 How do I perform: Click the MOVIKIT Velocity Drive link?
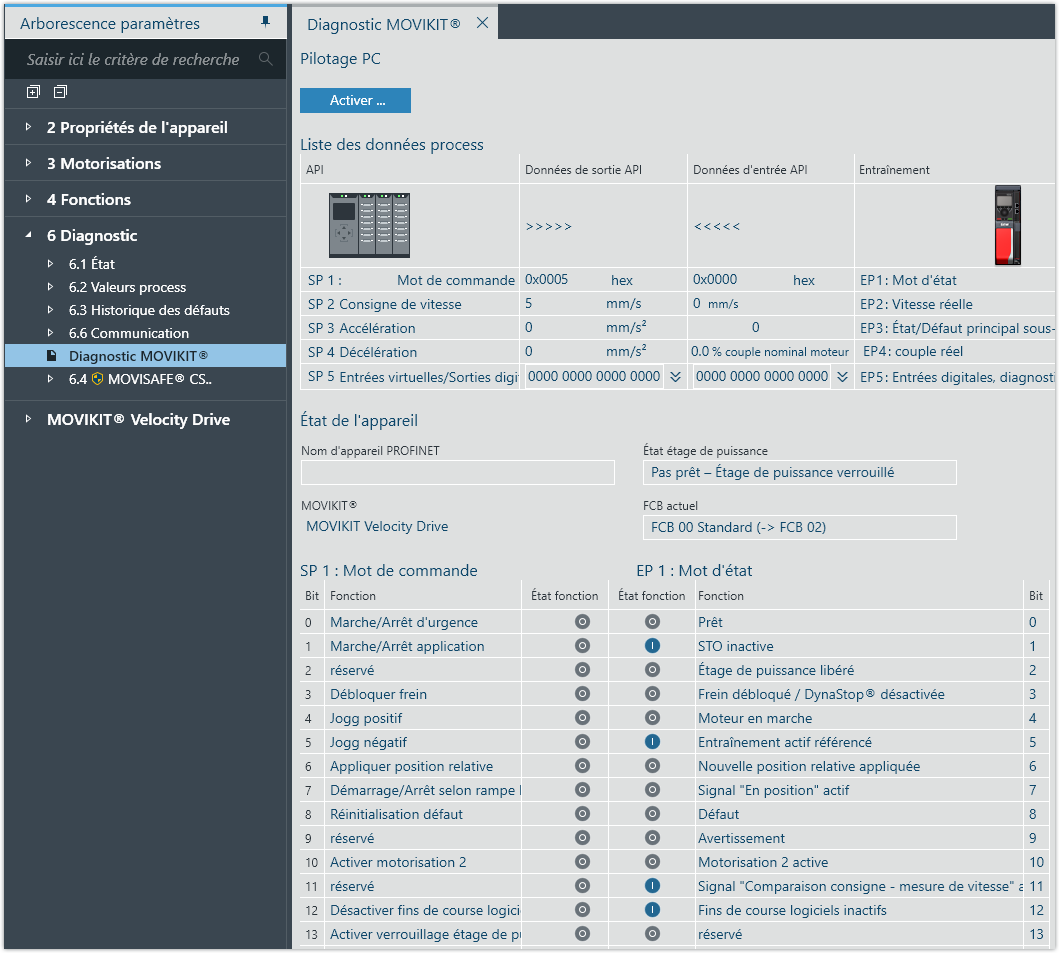point(377,526)
